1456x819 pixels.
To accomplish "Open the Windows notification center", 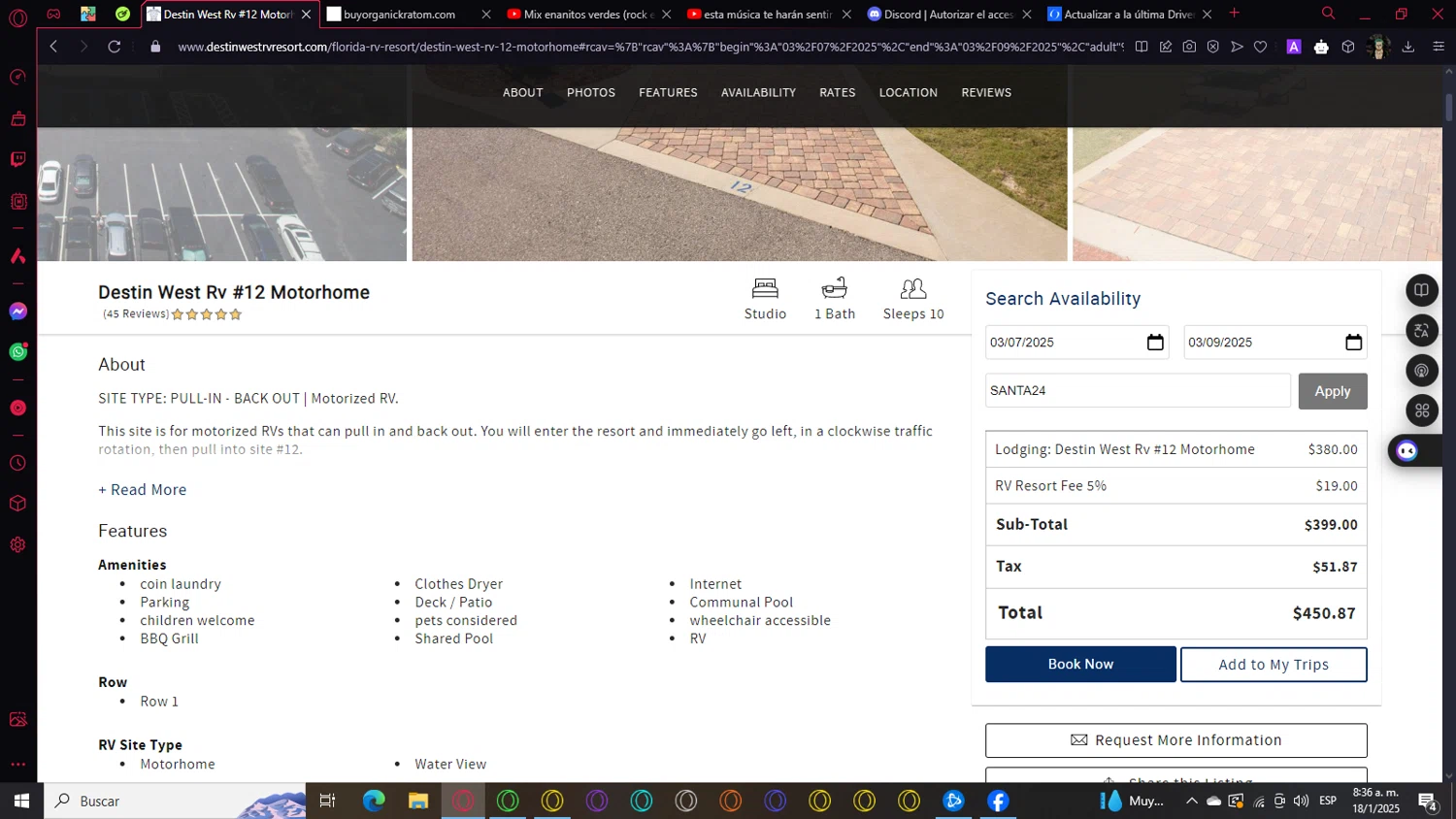I will pos(1428,802).
